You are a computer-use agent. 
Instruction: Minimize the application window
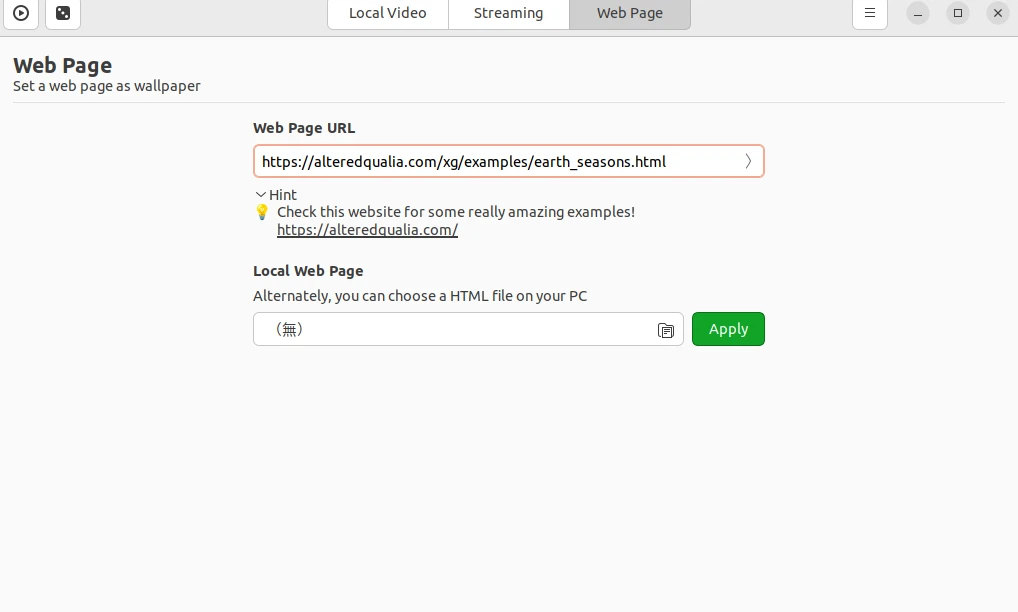tap(918, 14)
